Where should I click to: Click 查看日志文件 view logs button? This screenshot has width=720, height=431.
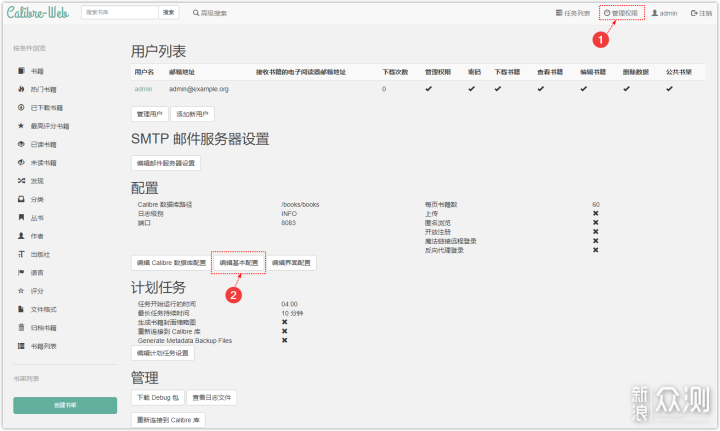point(212,397)
